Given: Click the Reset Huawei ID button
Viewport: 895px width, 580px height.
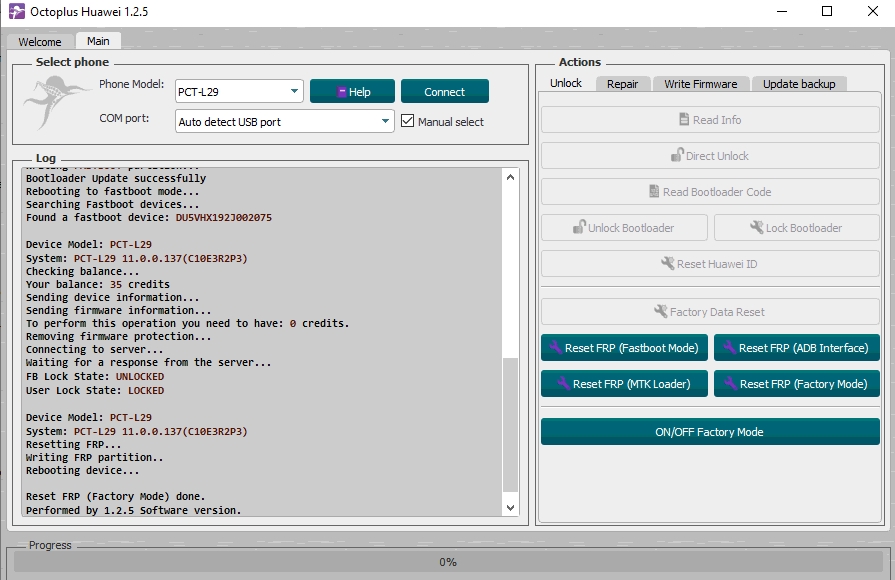Looking at the screenshot, I should [710, 264].
